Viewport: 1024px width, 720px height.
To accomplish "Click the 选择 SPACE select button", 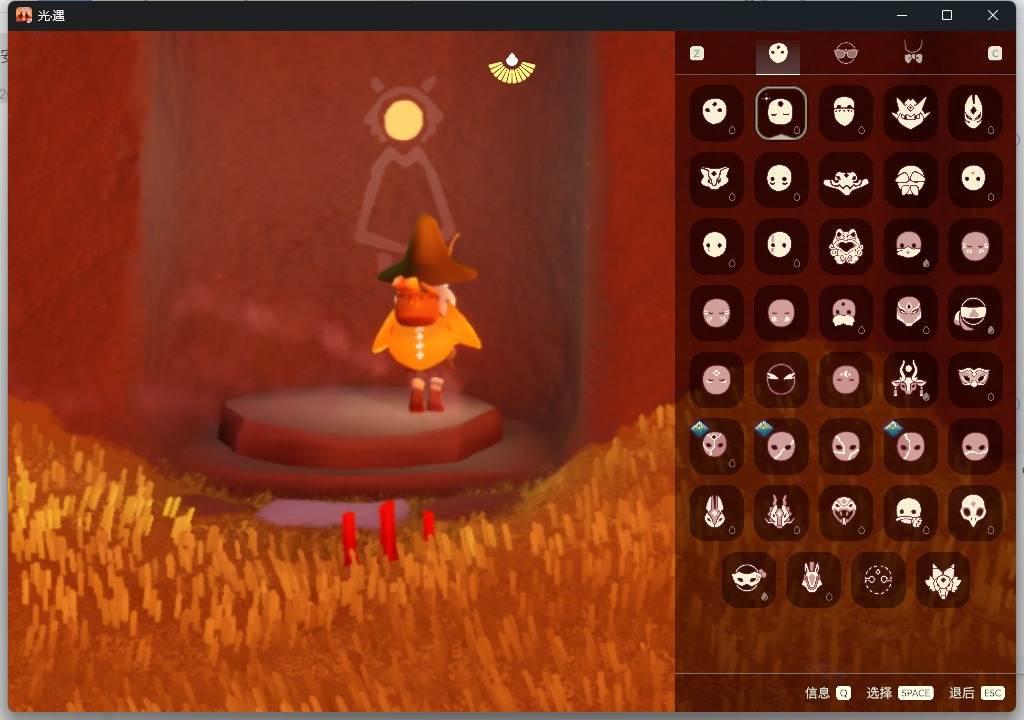I will coord(899,693).
